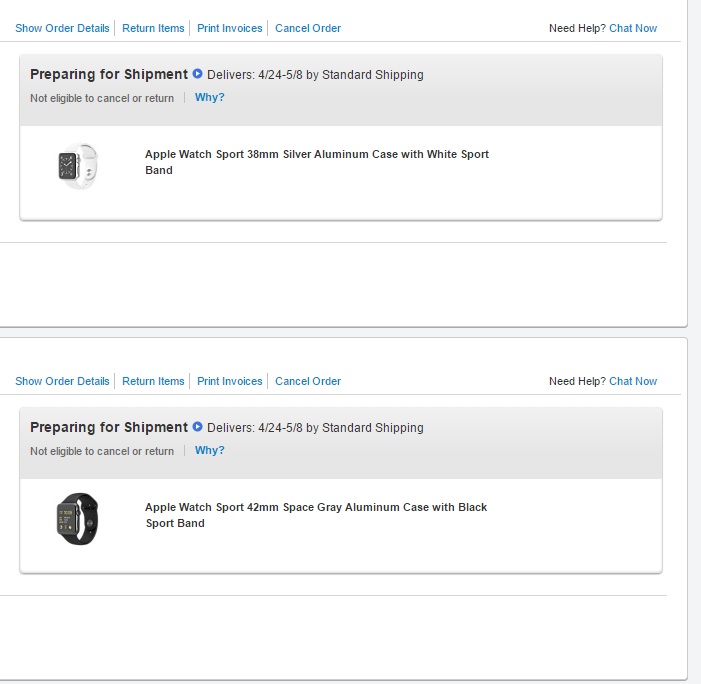Show Order Details for the 42mm watch order
Viewport: 701px width, 684px height.
62,381
